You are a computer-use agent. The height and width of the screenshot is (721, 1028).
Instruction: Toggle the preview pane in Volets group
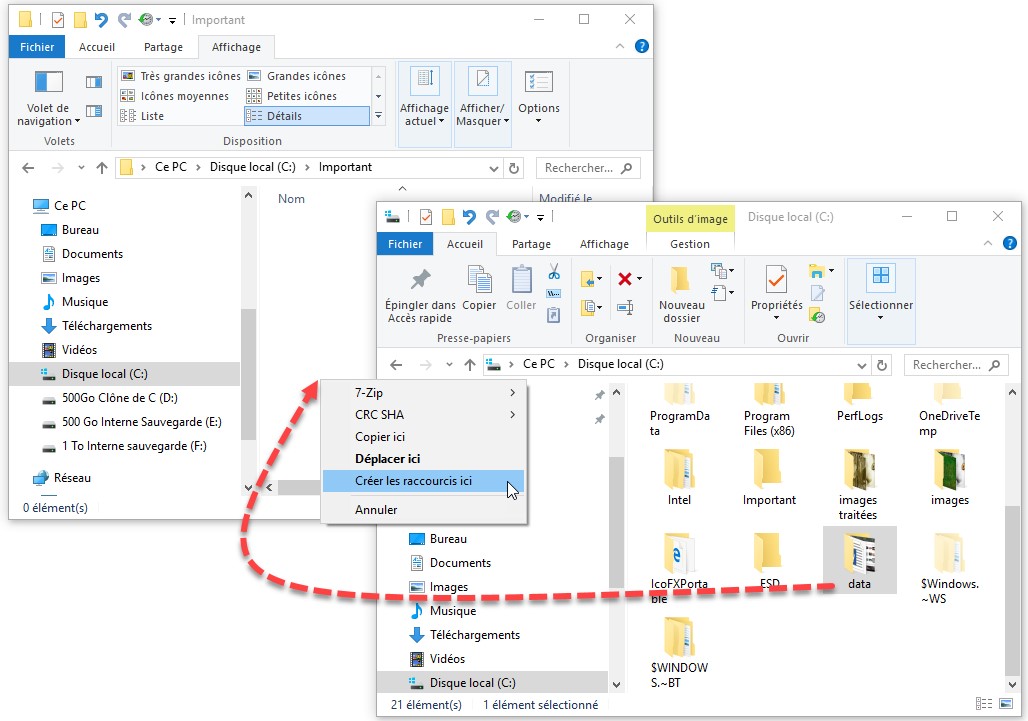pos(94,82)
